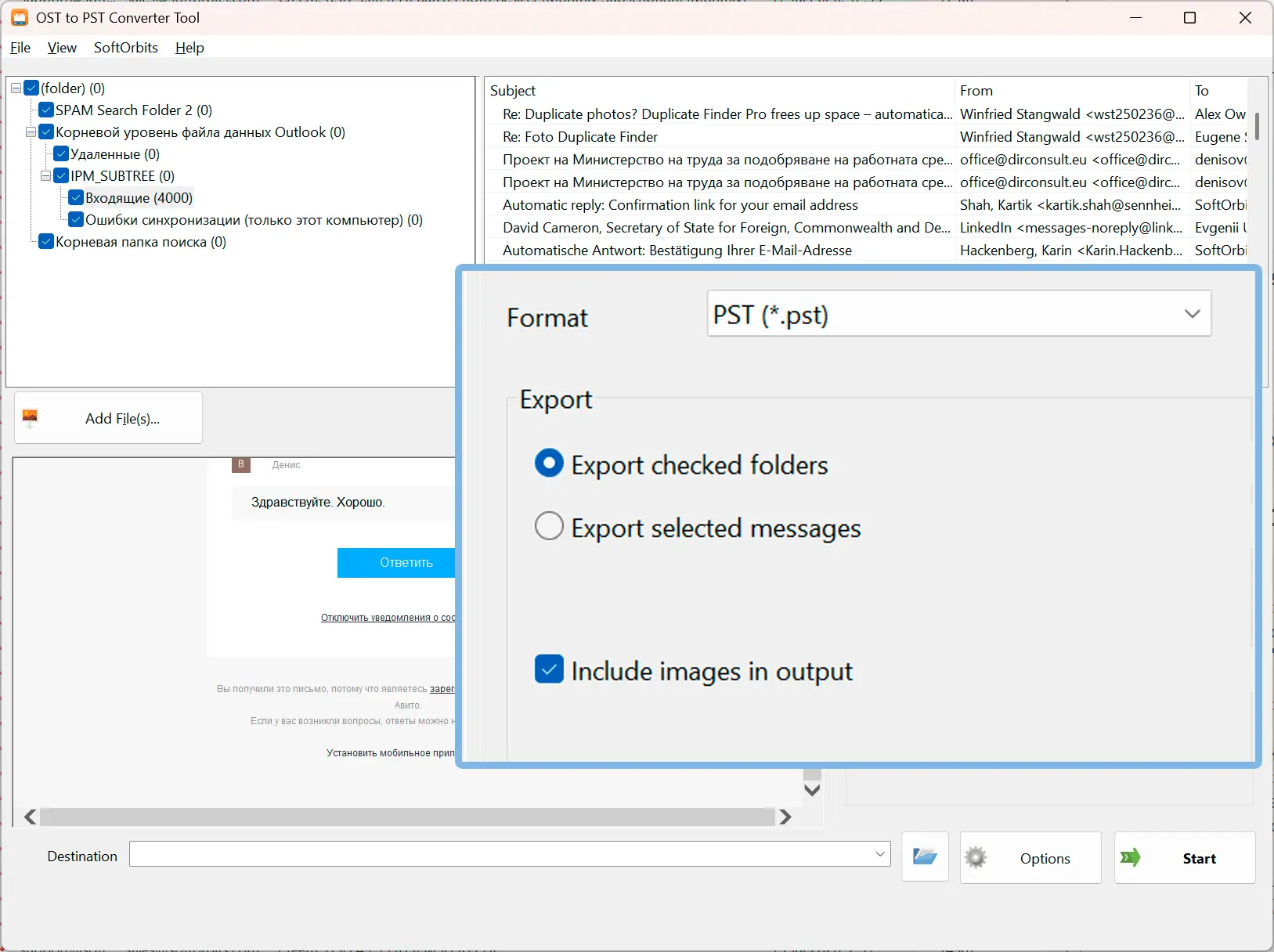This screenshot has height=952, width=1274.
Task: Select Re: Duplicate photos? Duplicate Finder Pro message
Action: (727, 114)
